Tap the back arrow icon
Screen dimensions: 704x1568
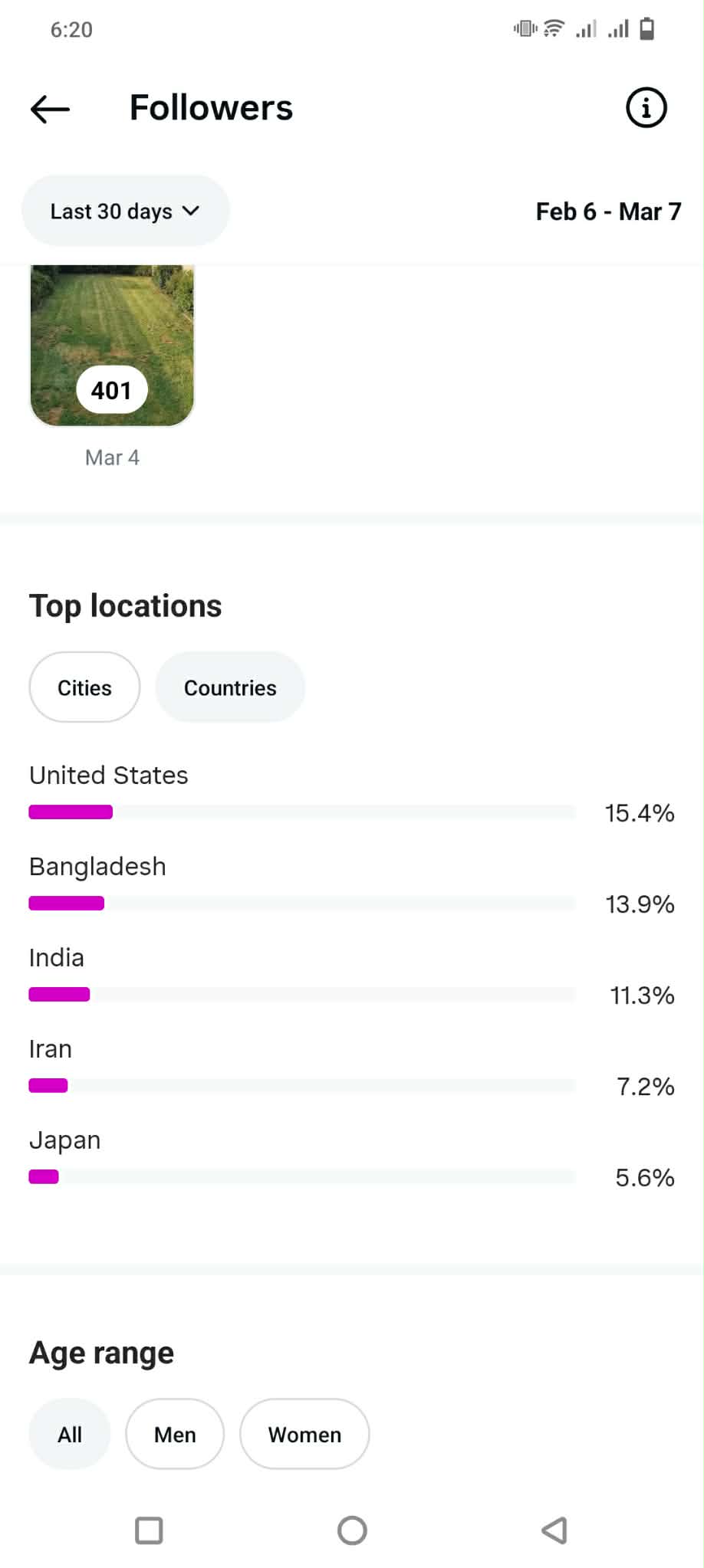coord(51,109)
